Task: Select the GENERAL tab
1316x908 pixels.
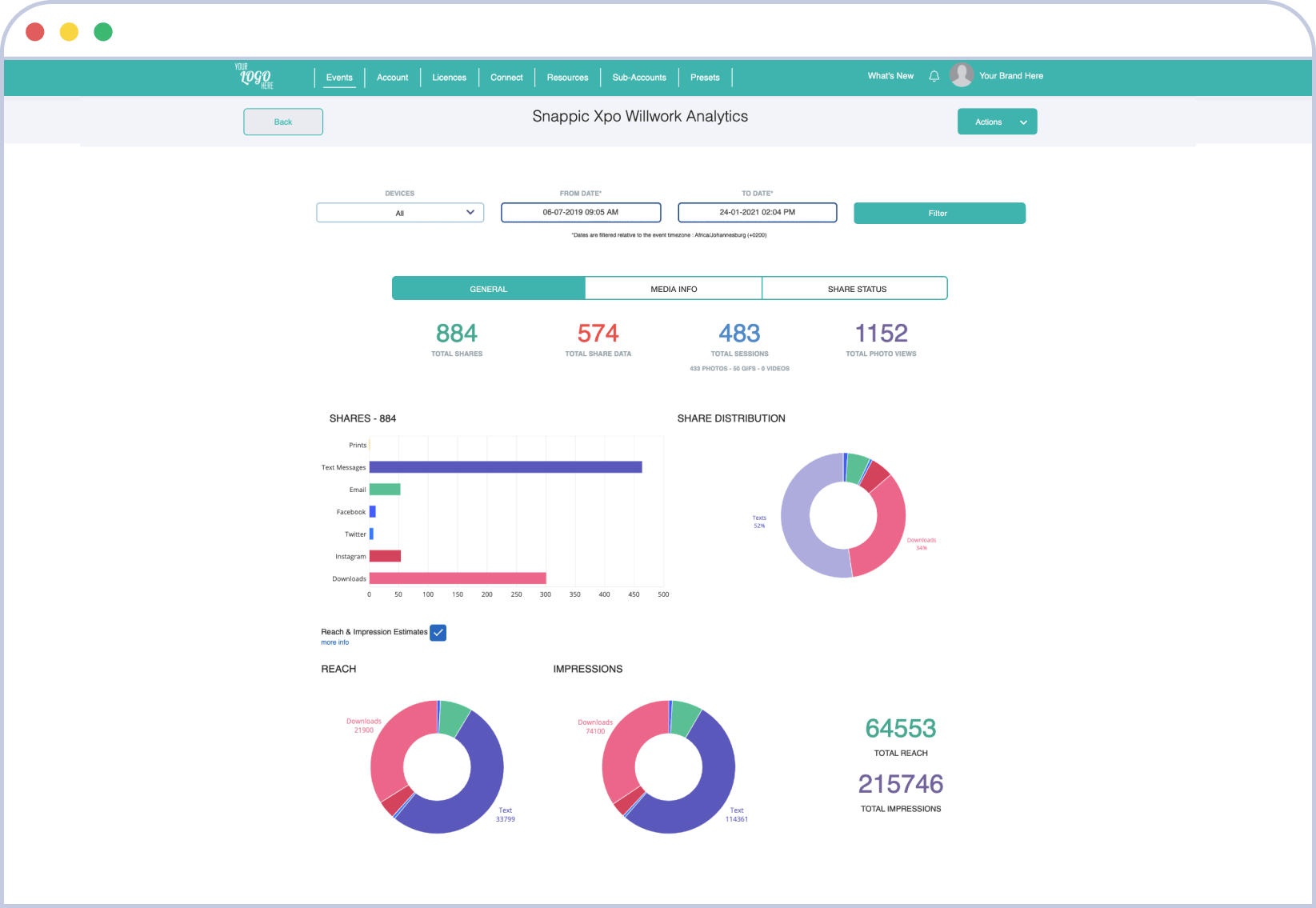Action: (489, 289)
